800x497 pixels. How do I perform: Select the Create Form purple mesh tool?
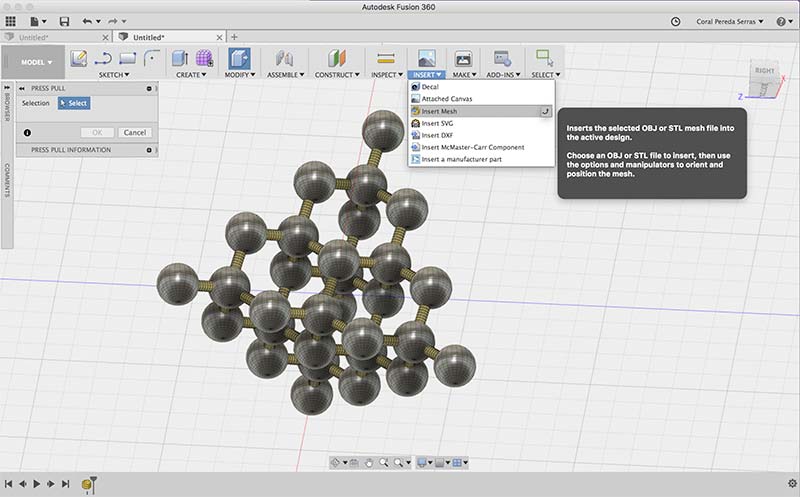205,58
